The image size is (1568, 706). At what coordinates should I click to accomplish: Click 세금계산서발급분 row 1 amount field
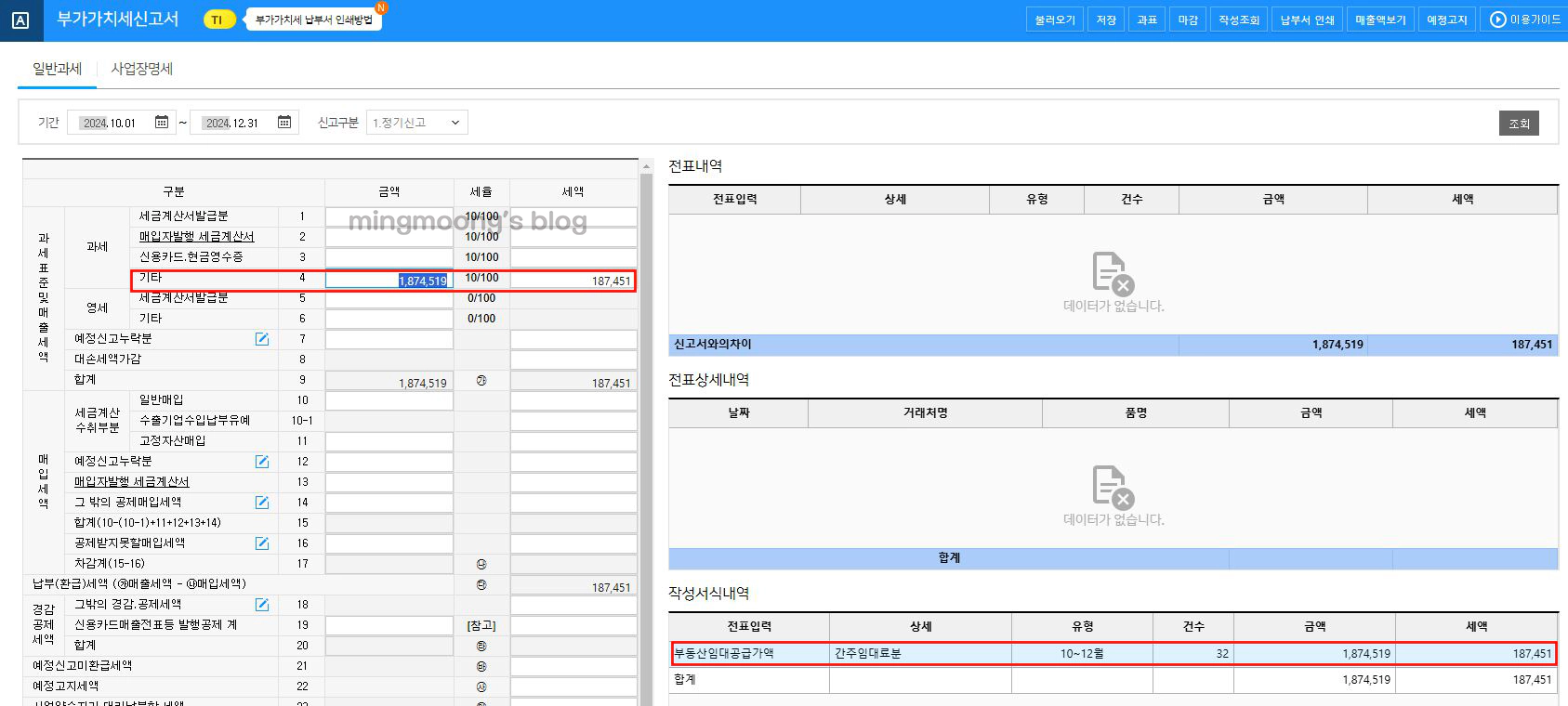389,216
